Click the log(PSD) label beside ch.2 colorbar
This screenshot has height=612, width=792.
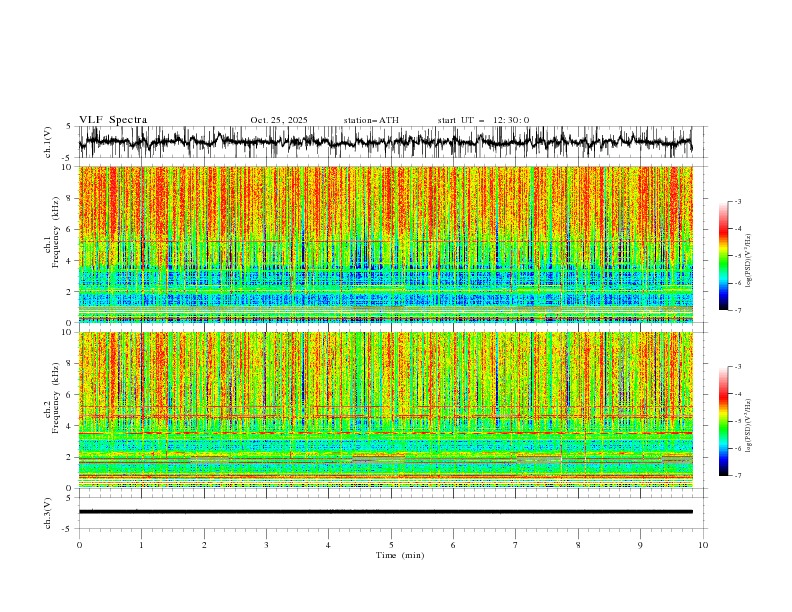749,426
